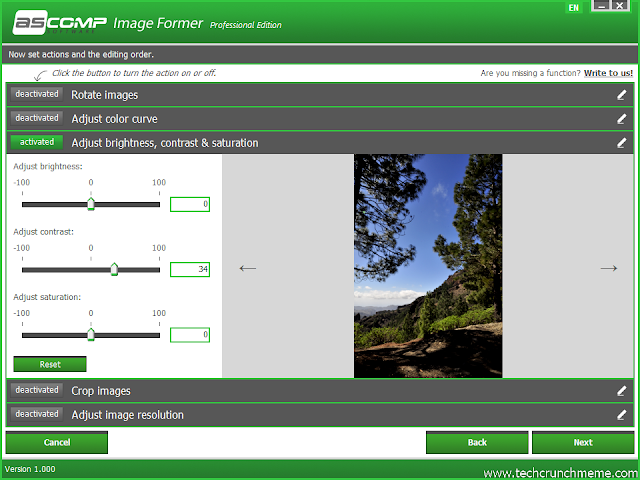
Task: Proceed with the Next button
Action: click(583, 442)
